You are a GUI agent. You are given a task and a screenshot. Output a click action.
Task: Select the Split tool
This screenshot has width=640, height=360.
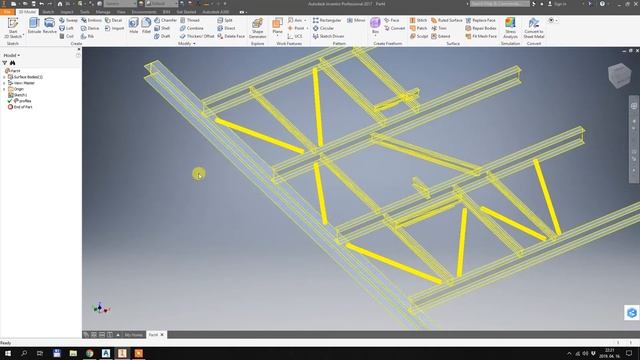tap(225, 20)
